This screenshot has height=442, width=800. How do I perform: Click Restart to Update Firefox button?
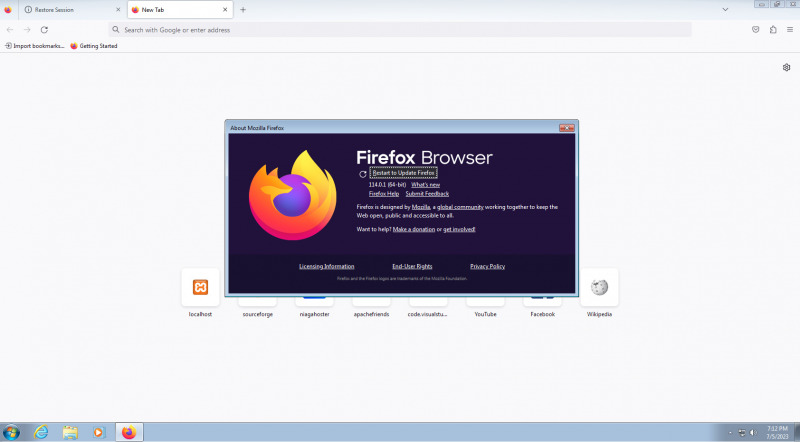pos(403,173)
